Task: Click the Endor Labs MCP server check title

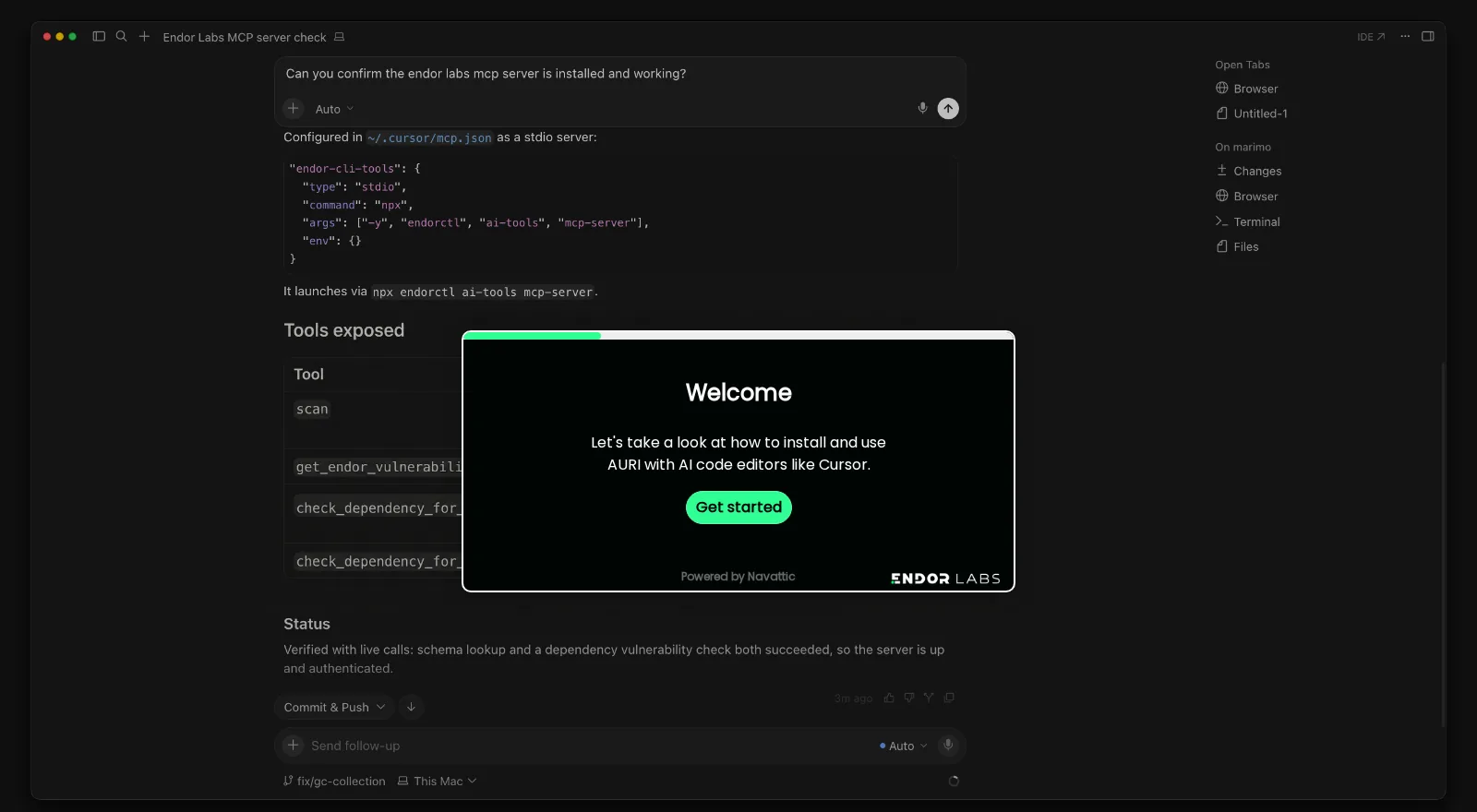Action: point(245,38)
